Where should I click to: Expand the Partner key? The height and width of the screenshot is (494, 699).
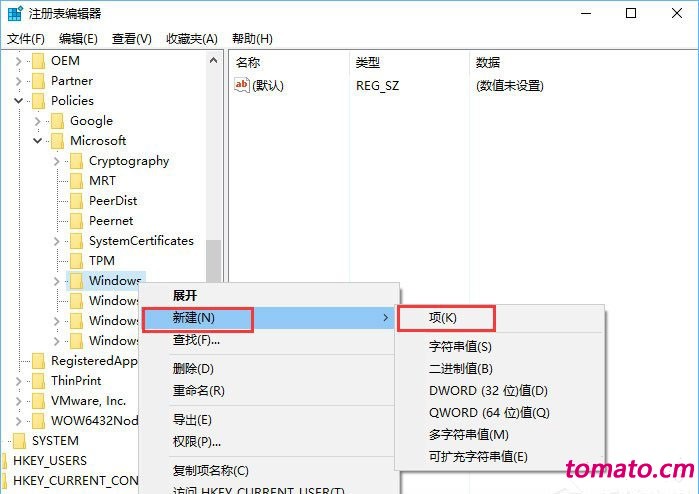coord(18,81)
